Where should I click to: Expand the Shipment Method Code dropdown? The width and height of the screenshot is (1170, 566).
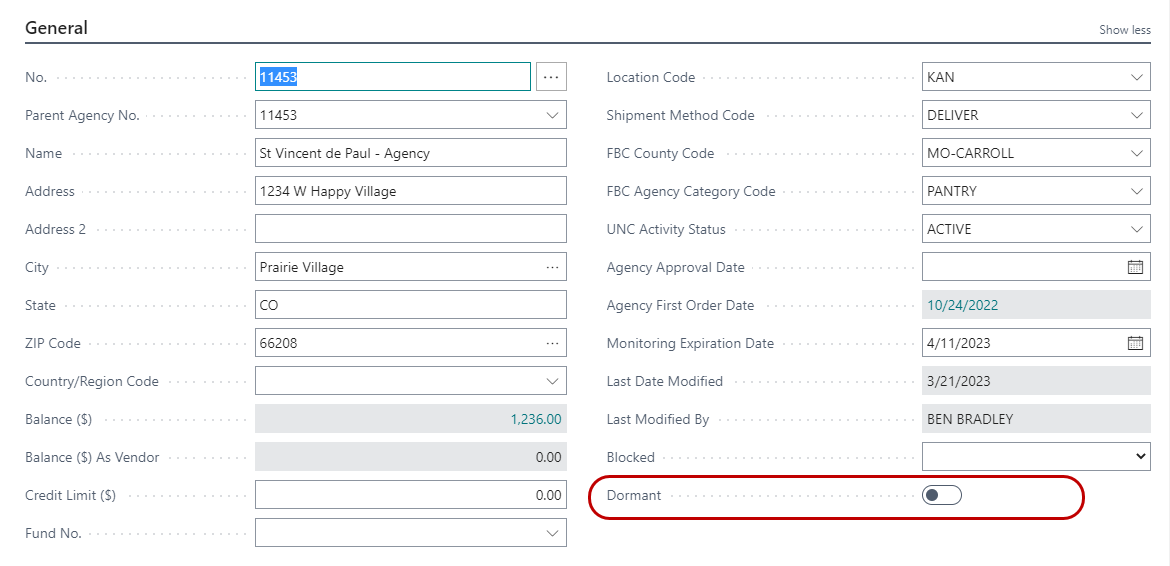(1136, 115)
